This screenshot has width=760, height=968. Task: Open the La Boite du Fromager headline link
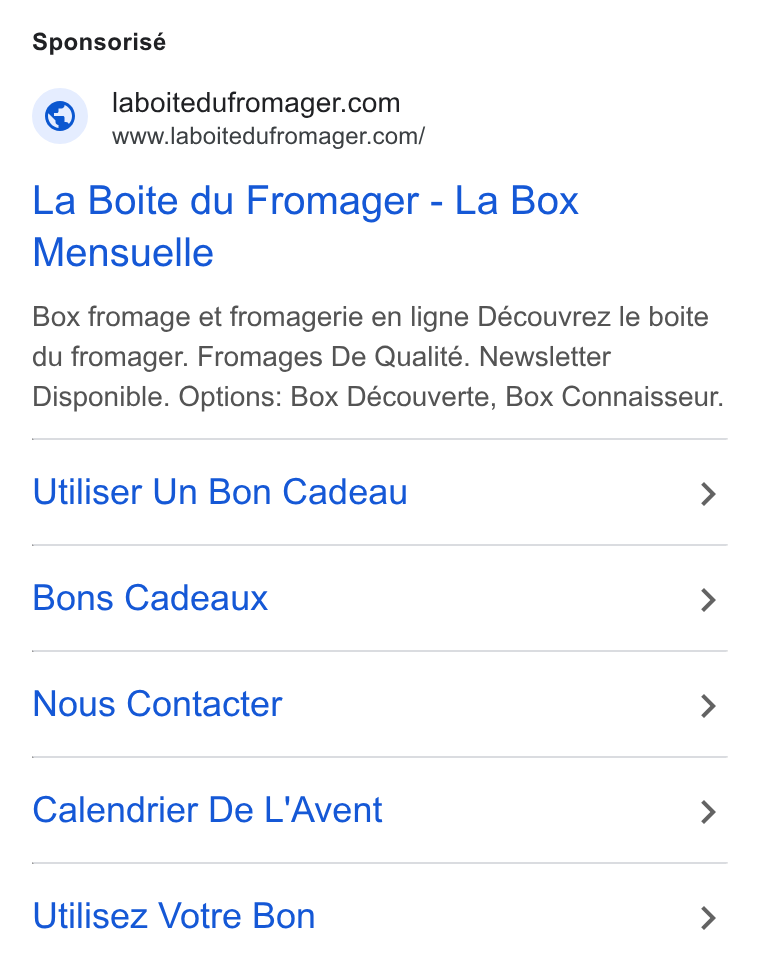[306, 227]
